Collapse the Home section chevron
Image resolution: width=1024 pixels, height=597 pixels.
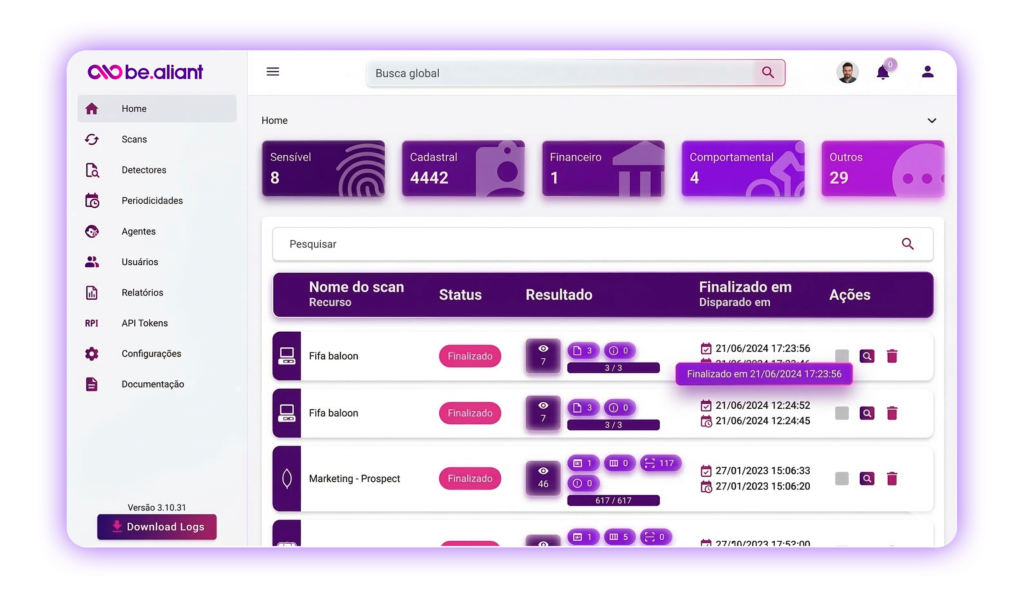click(x=932, y=121)
